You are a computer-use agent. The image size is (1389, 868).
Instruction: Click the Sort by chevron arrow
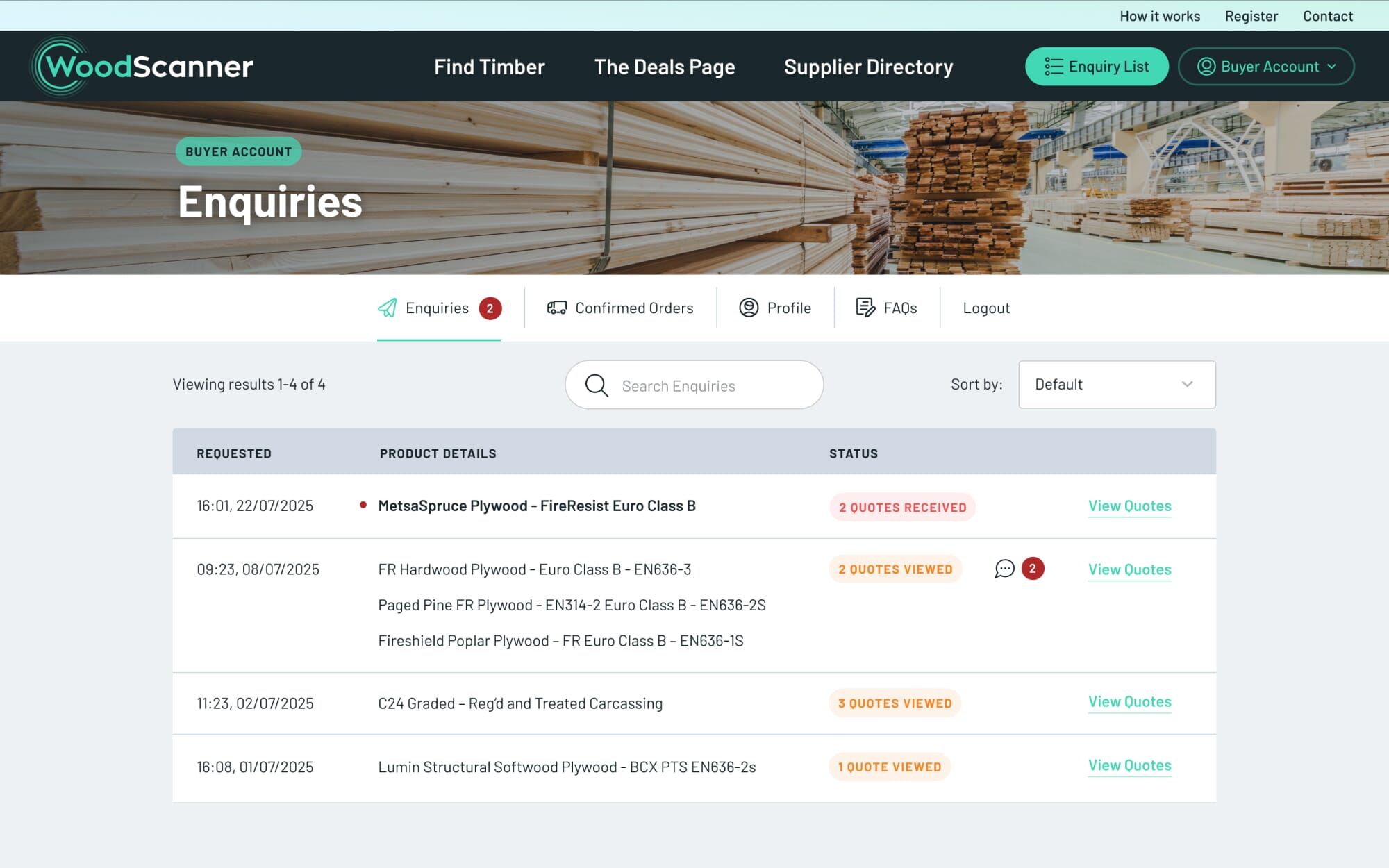pyautogui.click(x=1187, y=384)
